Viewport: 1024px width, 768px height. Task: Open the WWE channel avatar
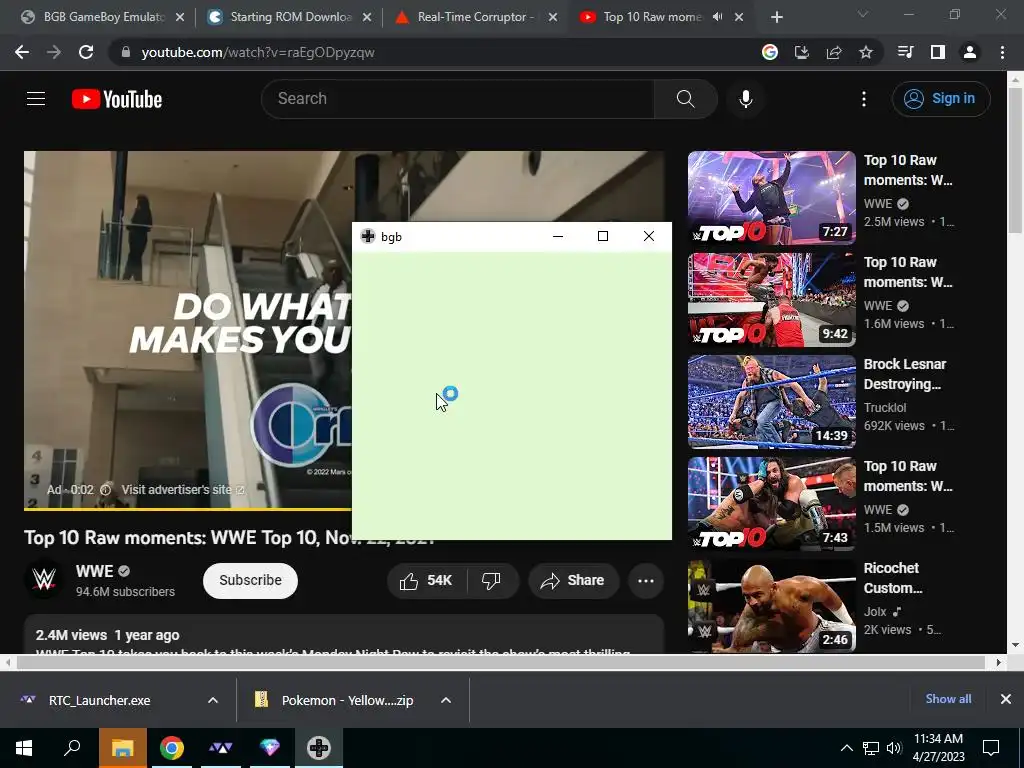tap(44, 579)
